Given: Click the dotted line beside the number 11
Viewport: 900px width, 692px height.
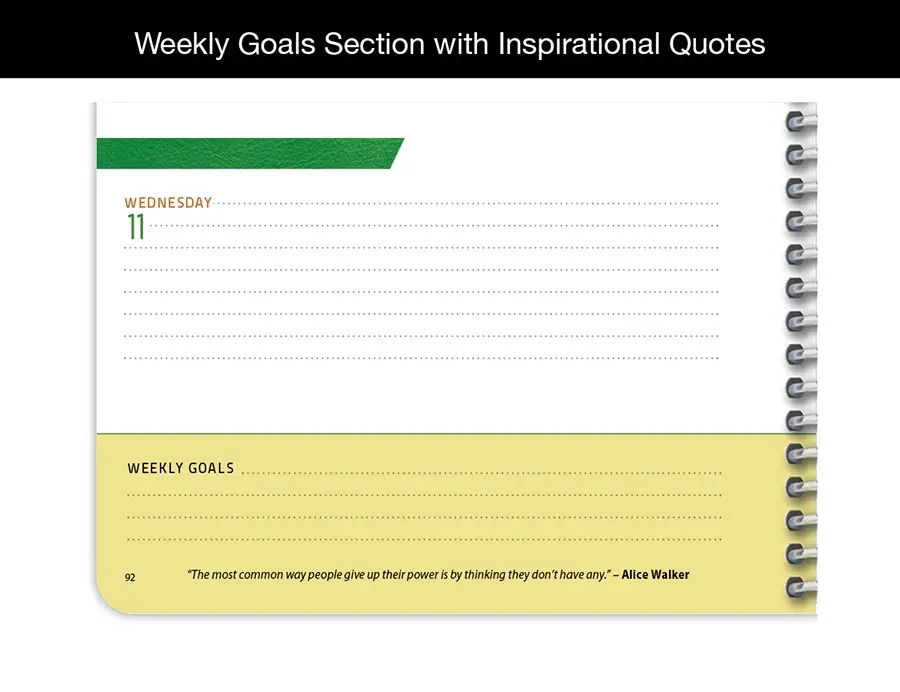Looking at the screenshot, I should pos(435,226).
